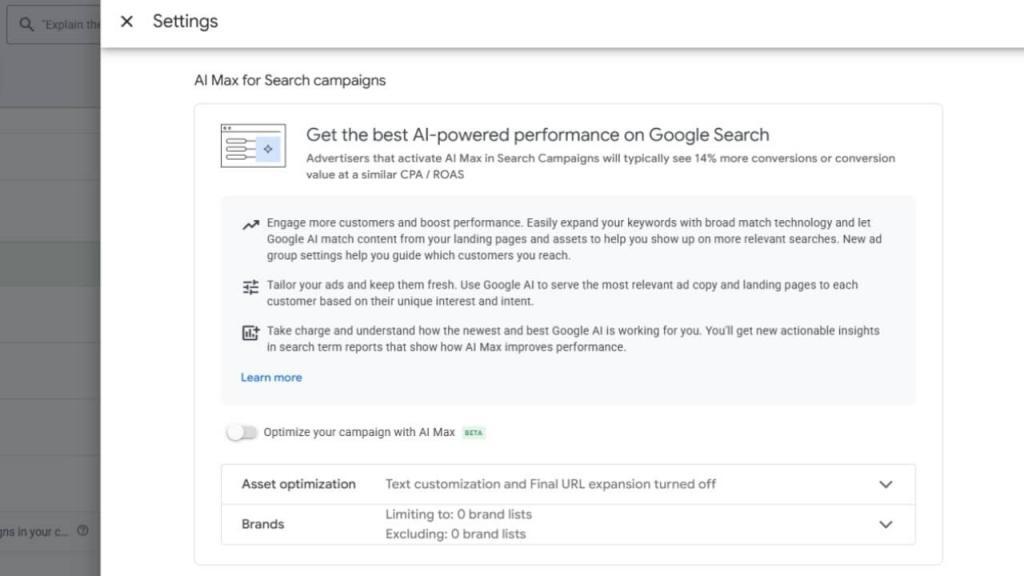Click the Limiting to 0 brand lists text
This screenshot has height=576, width=1024.
click(x=458, y=514)
